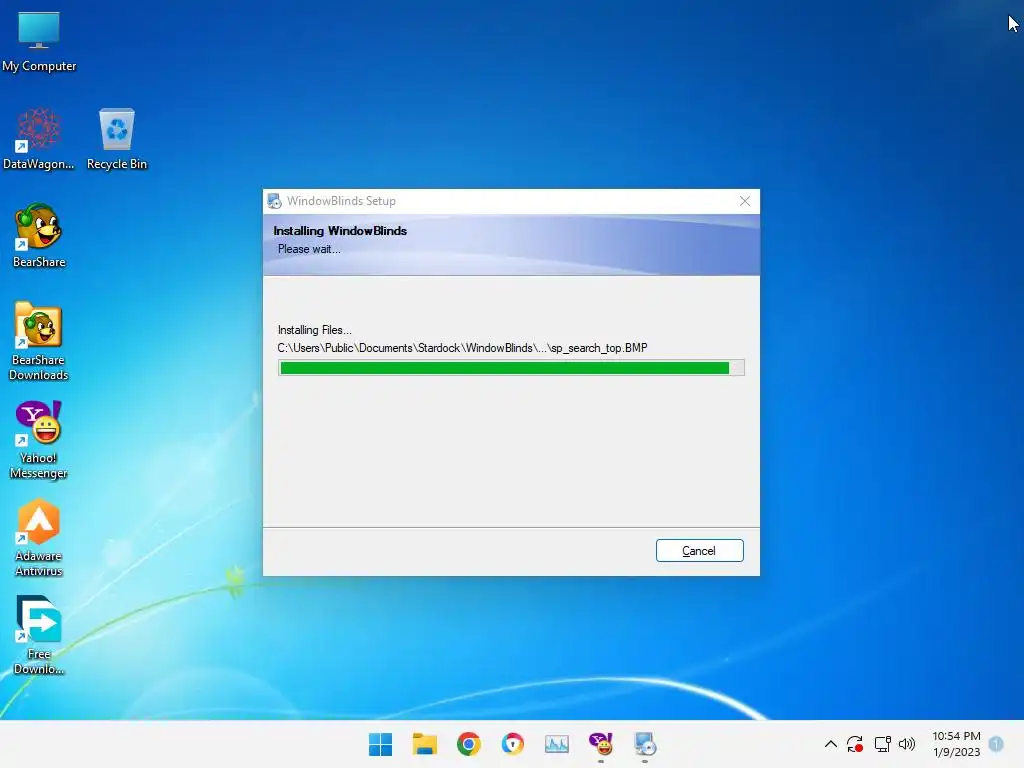Screen dimensions: 1024x768
Task: Open the Windows Start menu
Action: 380,744
